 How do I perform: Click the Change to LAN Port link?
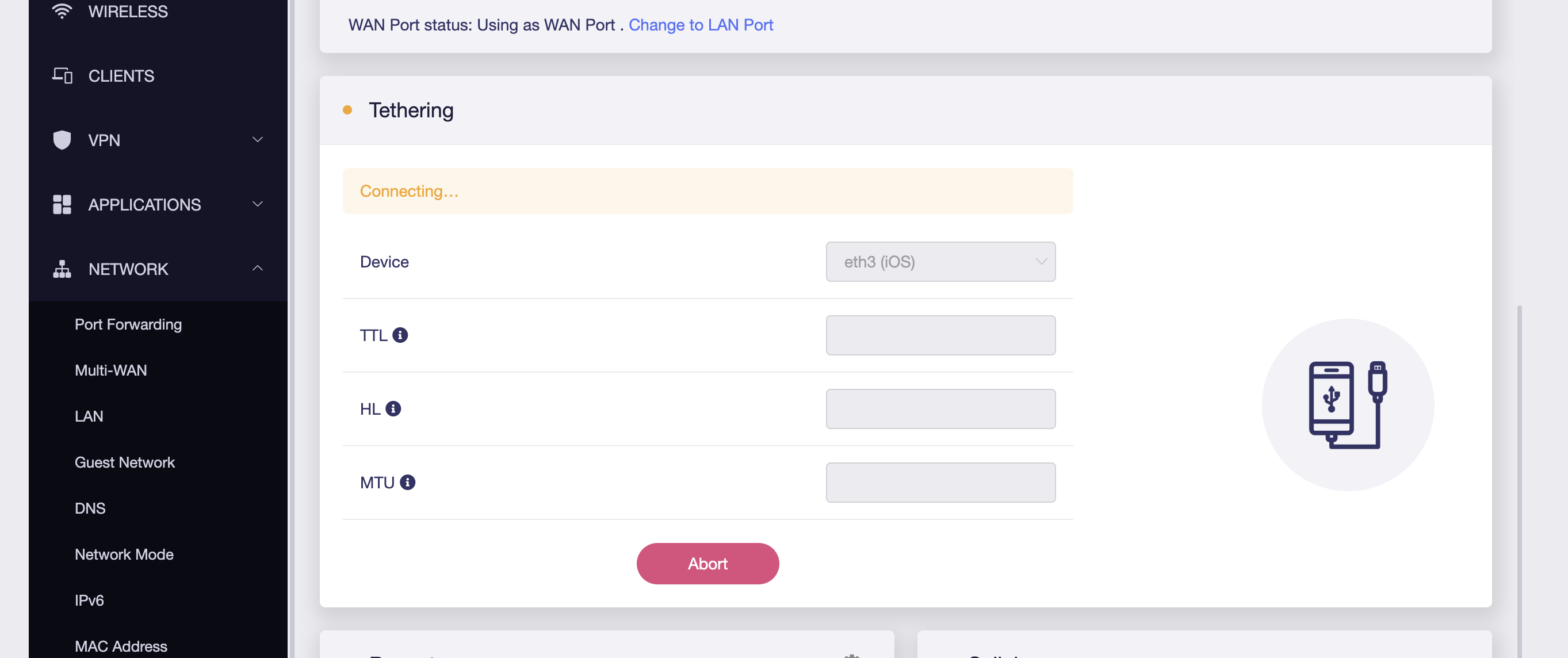(701, 25)
